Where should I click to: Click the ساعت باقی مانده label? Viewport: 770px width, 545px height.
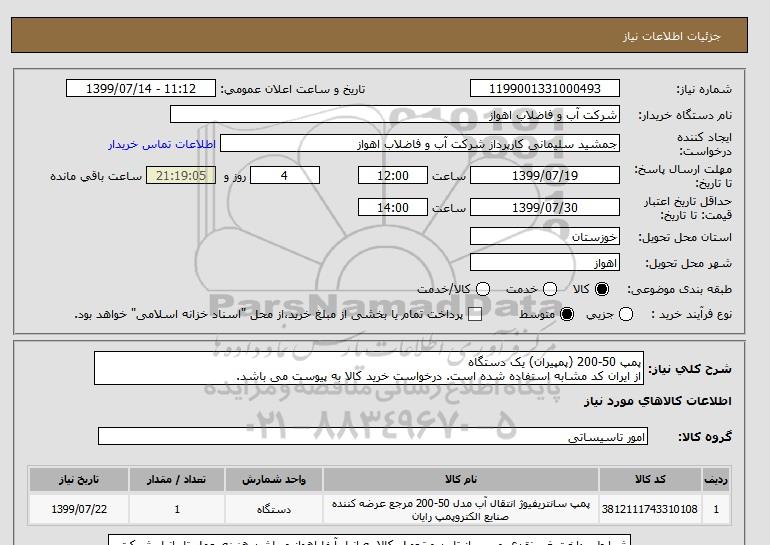pos(96,176)
